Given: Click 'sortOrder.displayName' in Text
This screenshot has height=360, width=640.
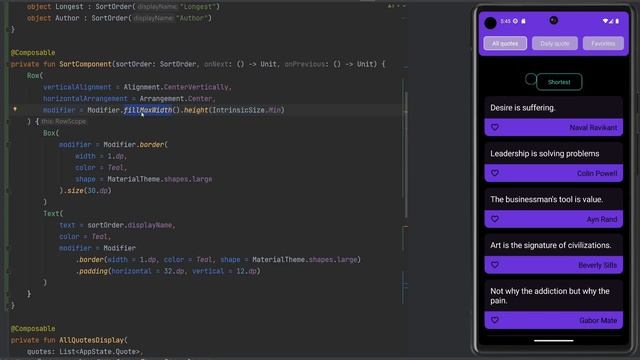Looking at the screenshot, I should (x=129, y=225).
